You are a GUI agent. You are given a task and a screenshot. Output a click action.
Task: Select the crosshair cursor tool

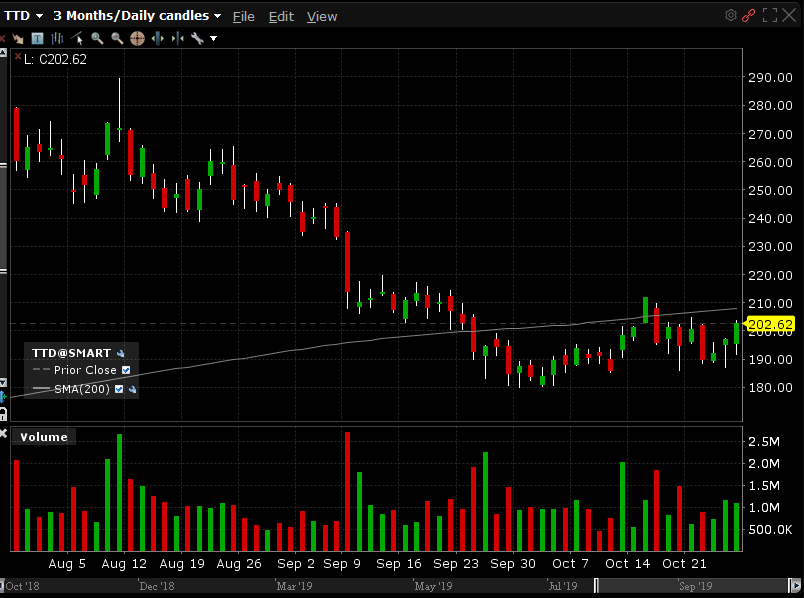[x=137, y=39]
